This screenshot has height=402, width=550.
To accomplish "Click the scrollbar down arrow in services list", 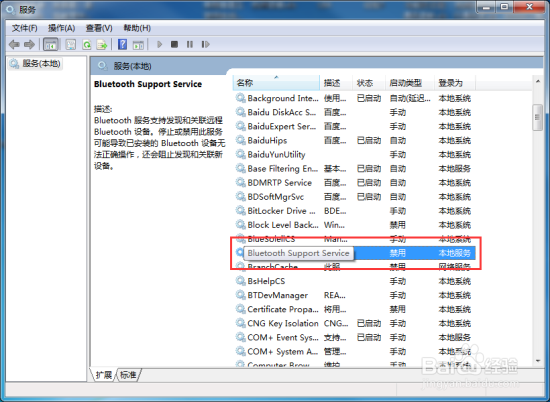I will [x=538, y=361].
